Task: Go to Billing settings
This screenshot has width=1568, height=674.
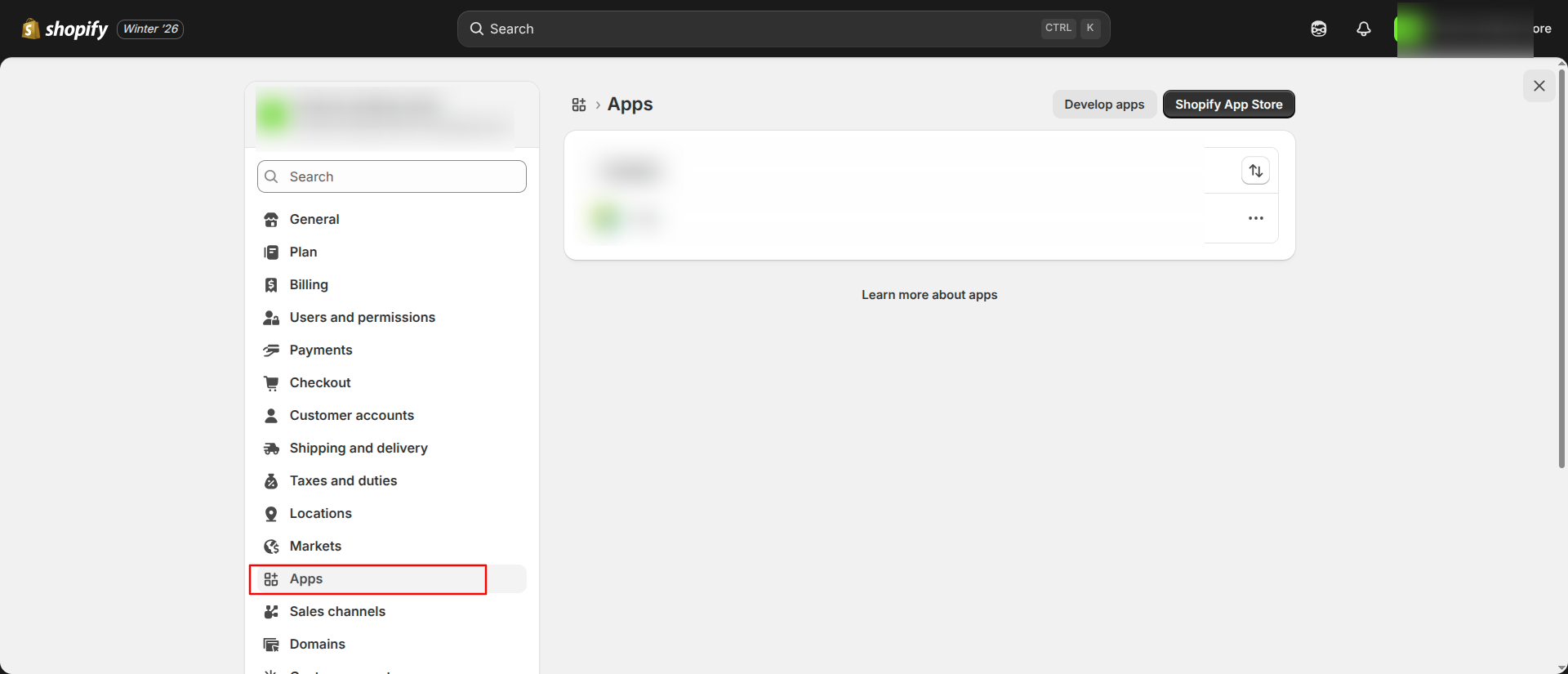Action: pos(309,284)
